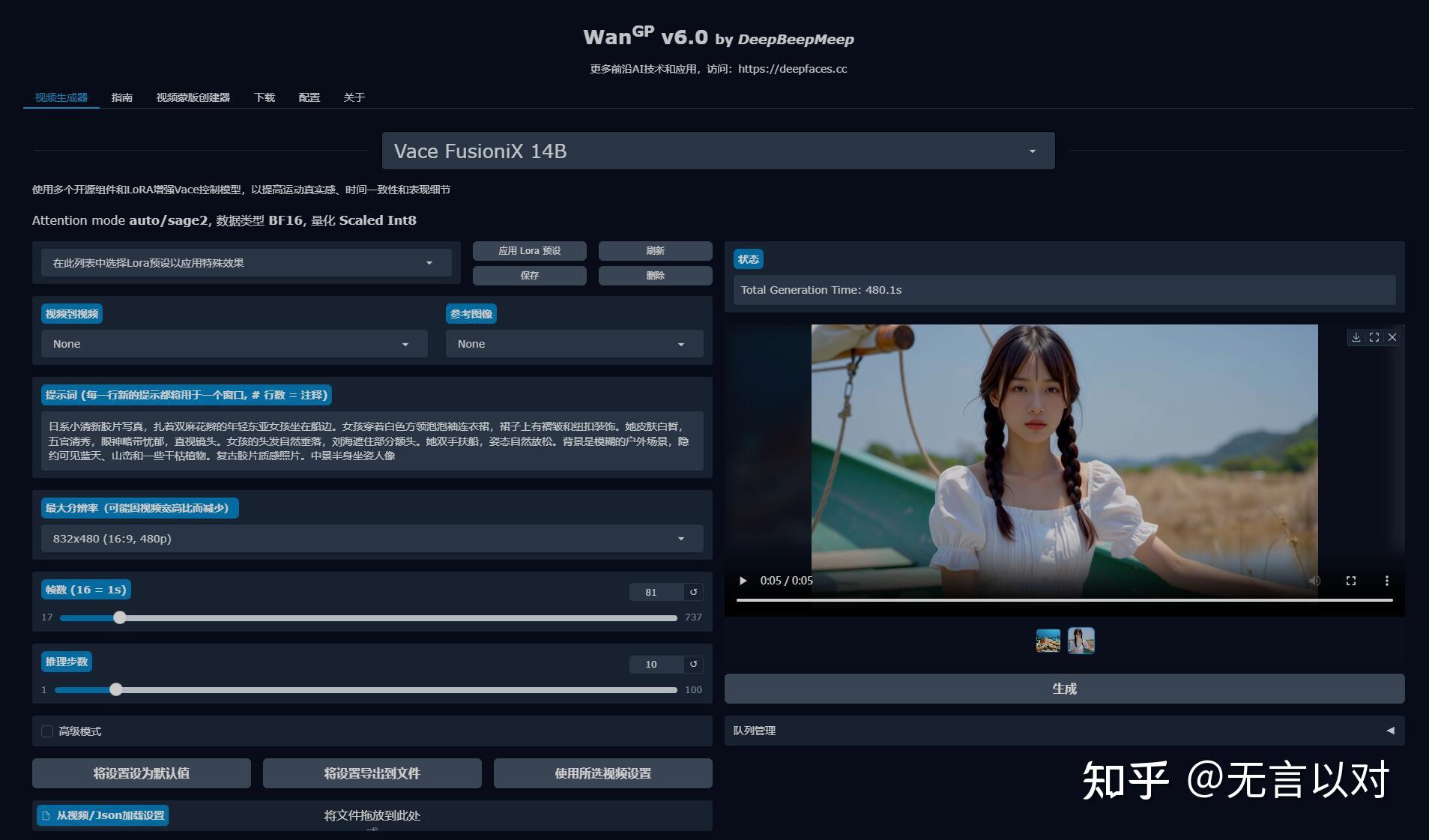
Task: Reset the 帧数 value with the reset icon
Action: [694, 592]
